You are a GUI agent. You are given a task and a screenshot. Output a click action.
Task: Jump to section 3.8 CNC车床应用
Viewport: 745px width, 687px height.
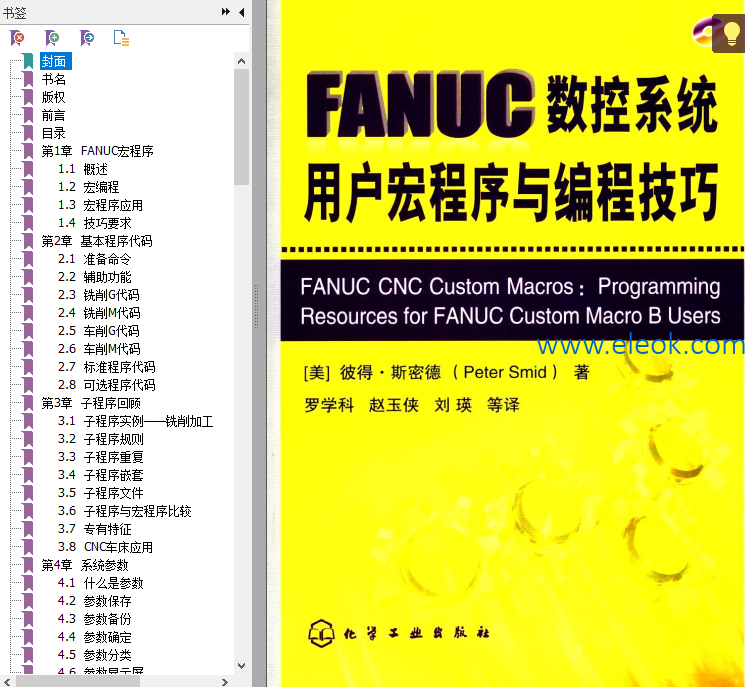[105, 547]
